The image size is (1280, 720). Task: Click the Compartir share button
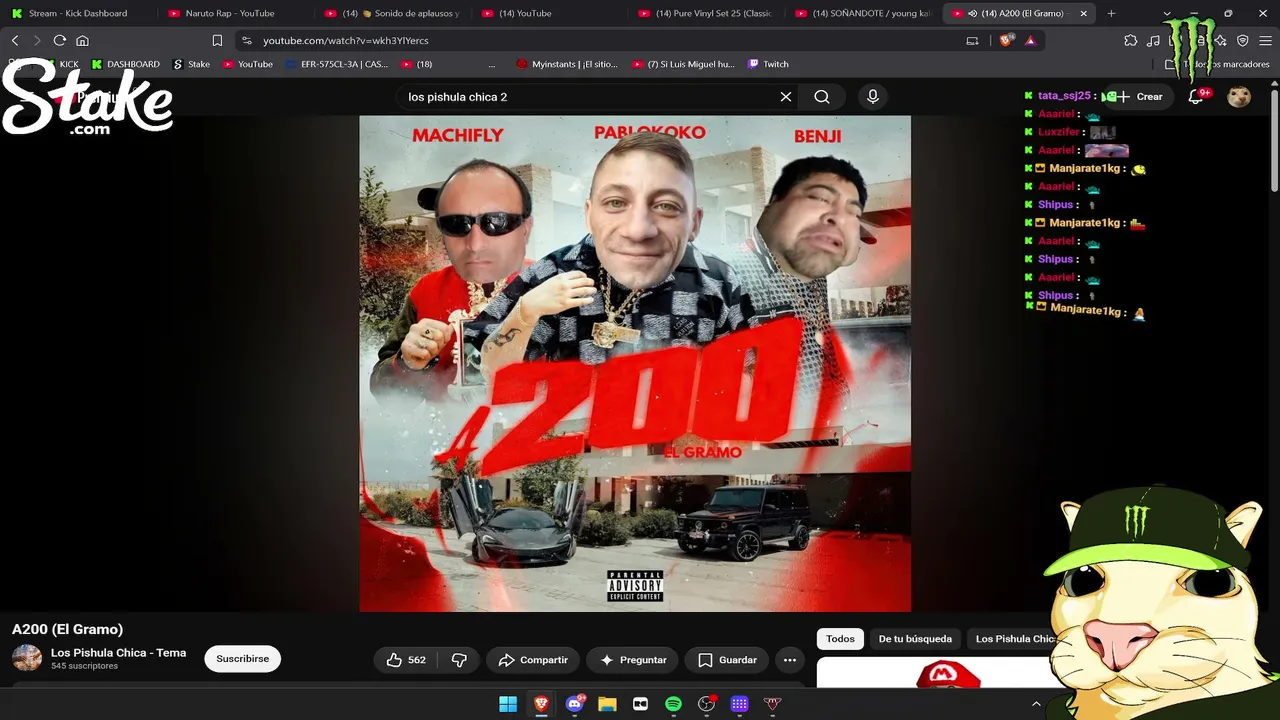pos(533,660)
